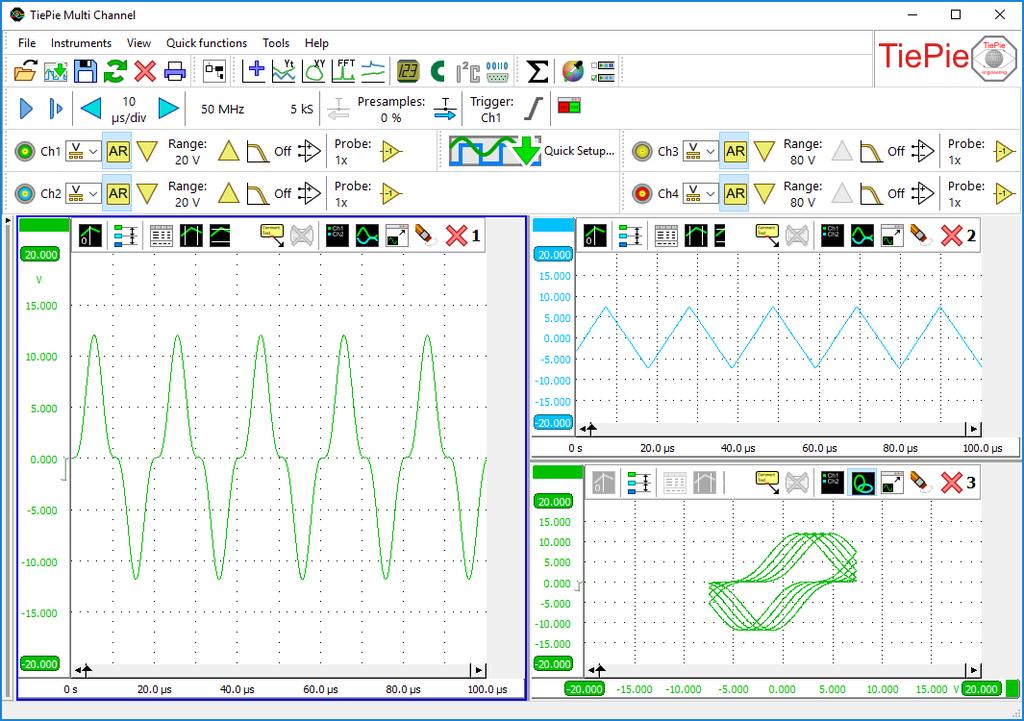Open the Quick functions menu
Screen dimensions: 1024x721
(x=206, y=43)
